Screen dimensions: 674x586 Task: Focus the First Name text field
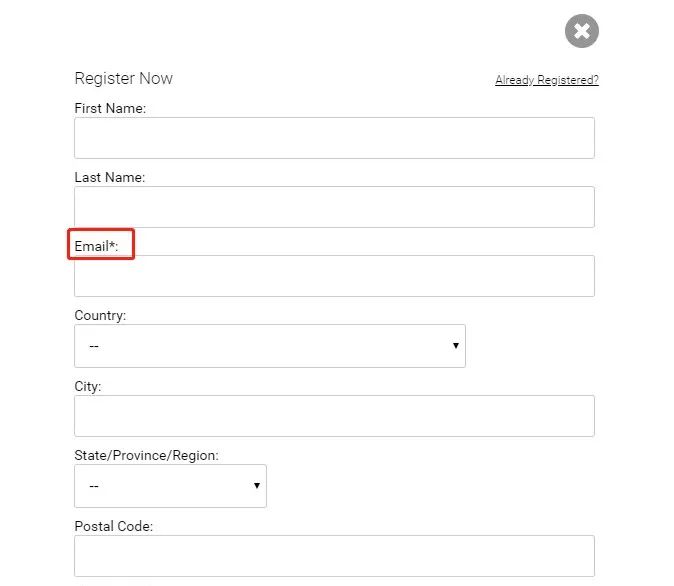pos(334,138)
